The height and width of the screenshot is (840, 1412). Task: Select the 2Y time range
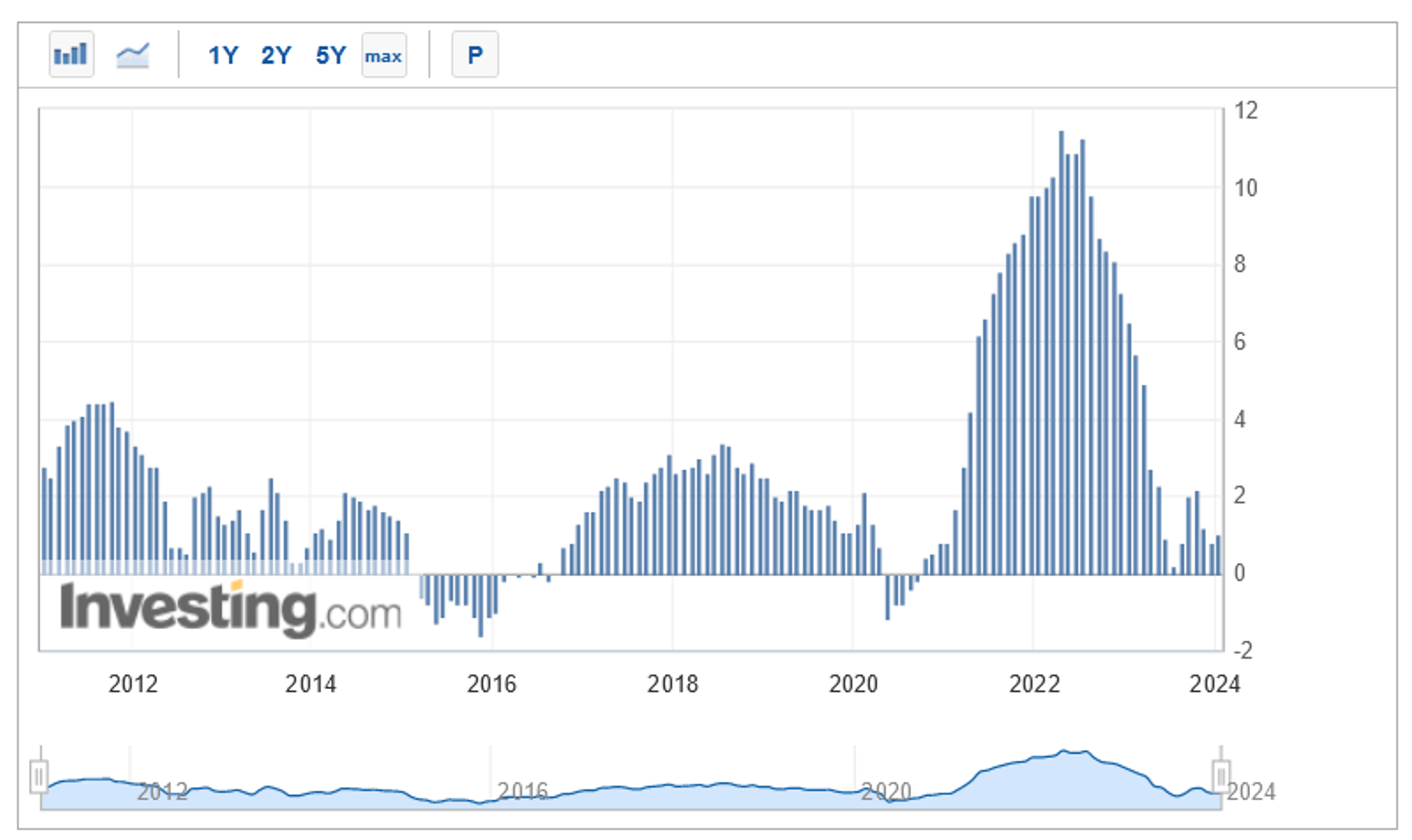coord(276,55)
